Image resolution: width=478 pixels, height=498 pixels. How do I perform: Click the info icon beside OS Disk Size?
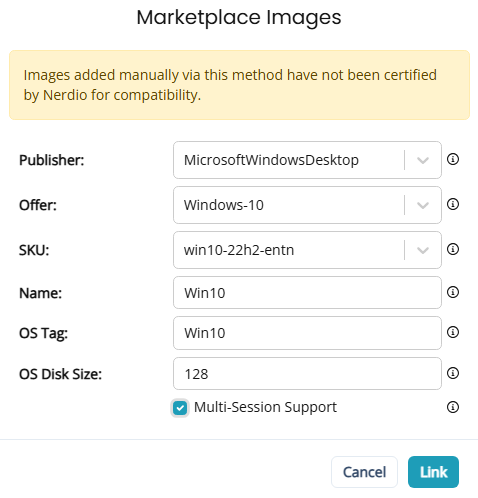coord(453,373)
